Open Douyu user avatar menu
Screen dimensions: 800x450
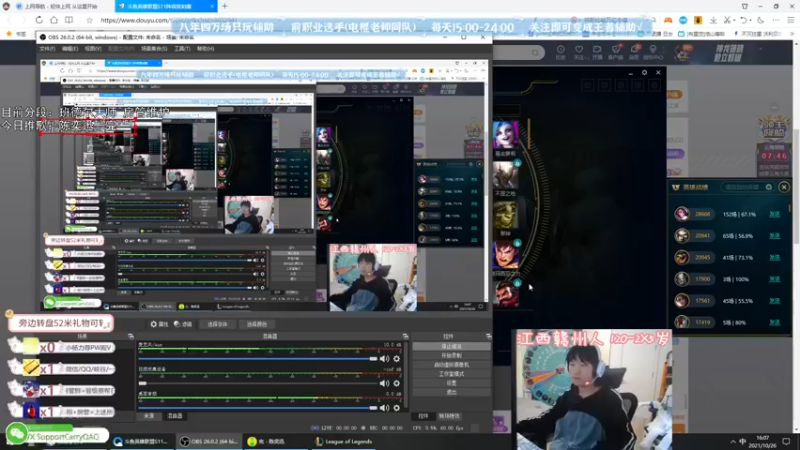tap(683, 52)
